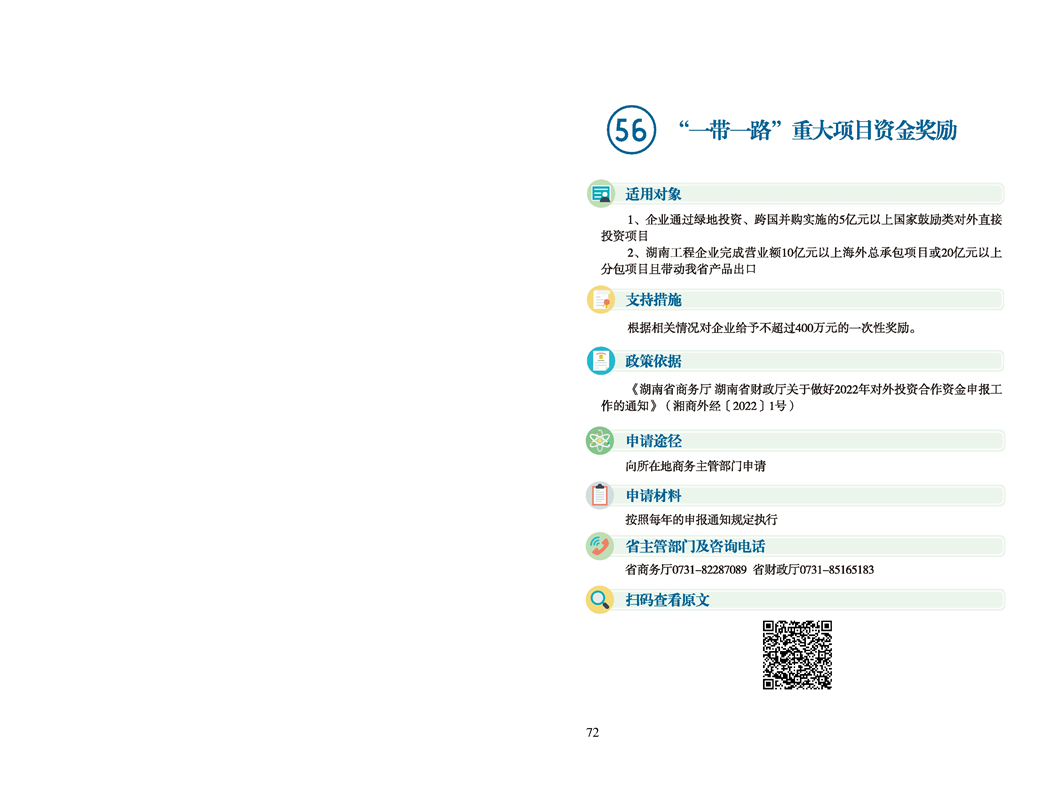Click item 1 text about 绿地投资、跨国并购
This screenshot has height=793, width=1058.
click(802, 227)
